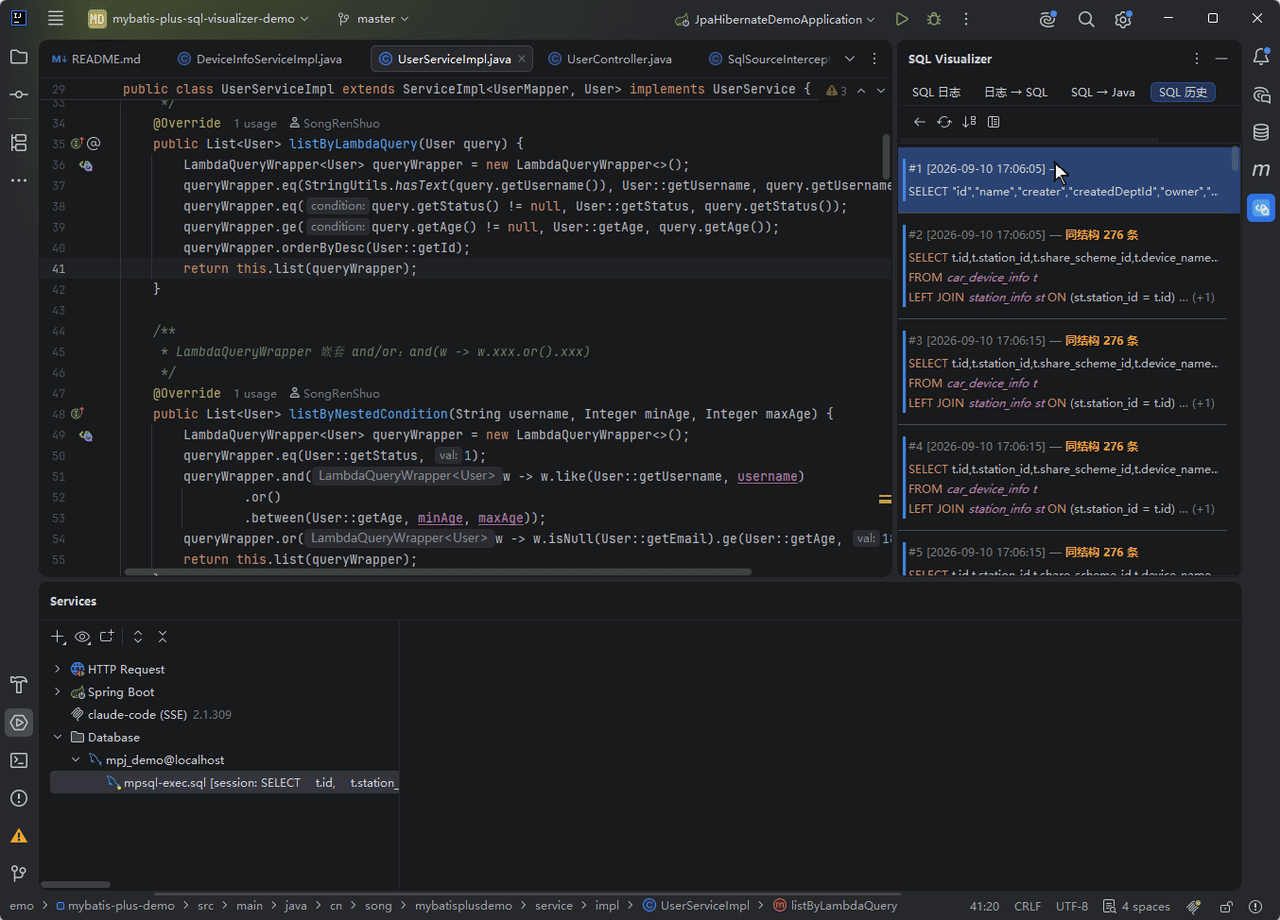Select mpsql-exec.sql session in Services tree
1280x920 pixels.
[224, 783]
